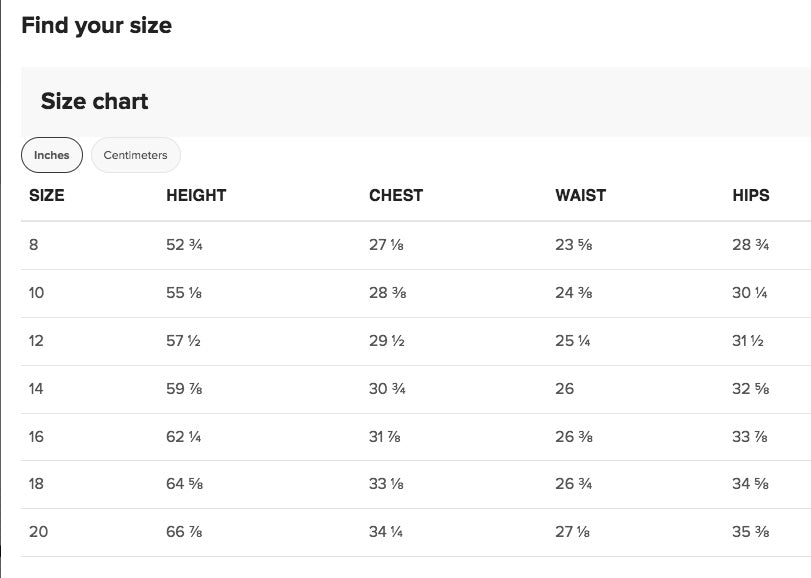
Task: Select size 18 row
Action: tap(40, 484)
